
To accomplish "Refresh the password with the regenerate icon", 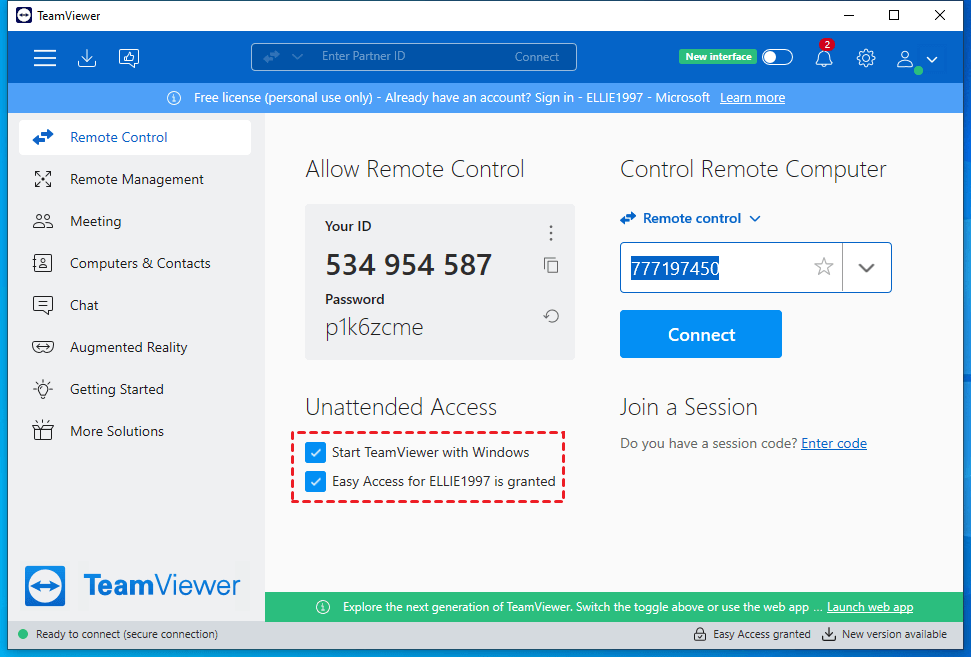I will click(x=551, y=316).
